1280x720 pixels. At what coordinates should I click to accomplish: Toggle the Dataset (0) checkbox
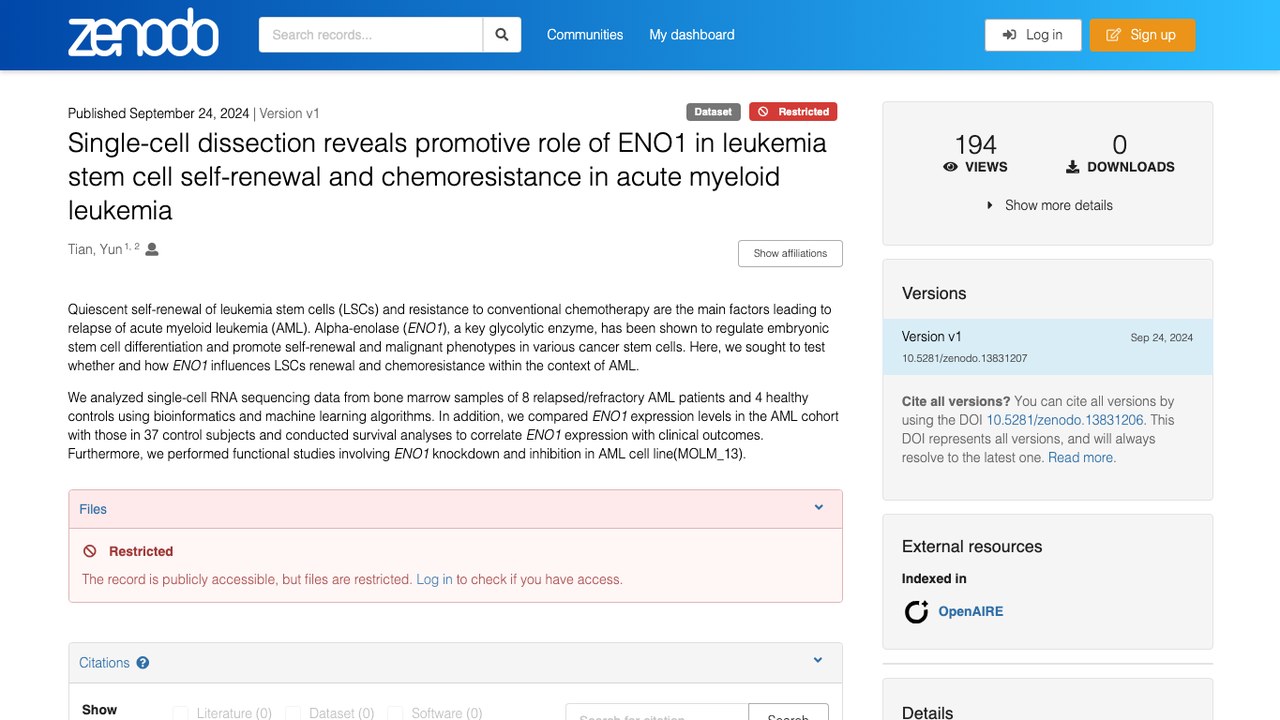pos(293,713)
